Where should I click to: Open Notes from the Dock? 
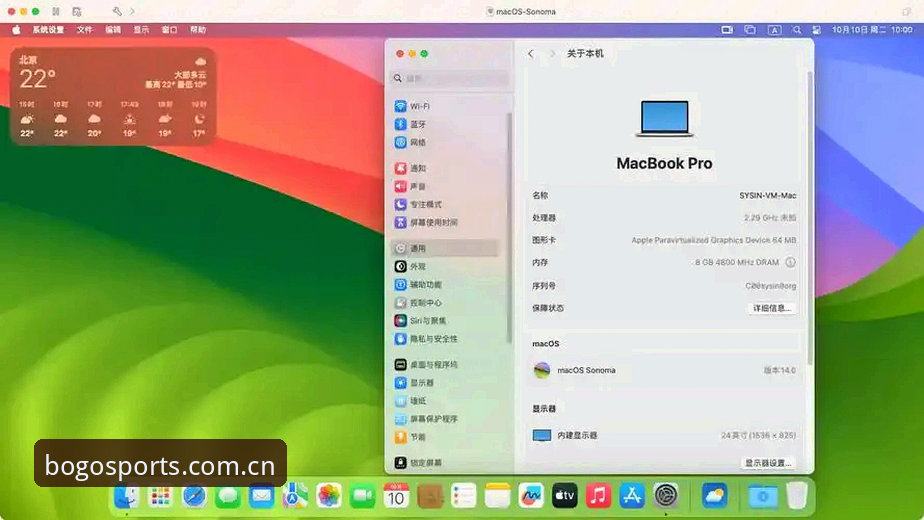pyautogui.click(x=497, y=496)
